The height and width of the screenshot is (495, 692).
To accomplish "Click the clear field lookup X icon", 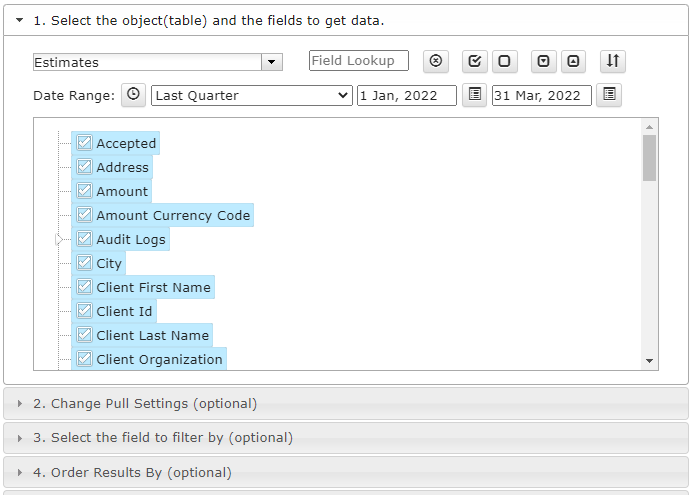I will 436,61.
